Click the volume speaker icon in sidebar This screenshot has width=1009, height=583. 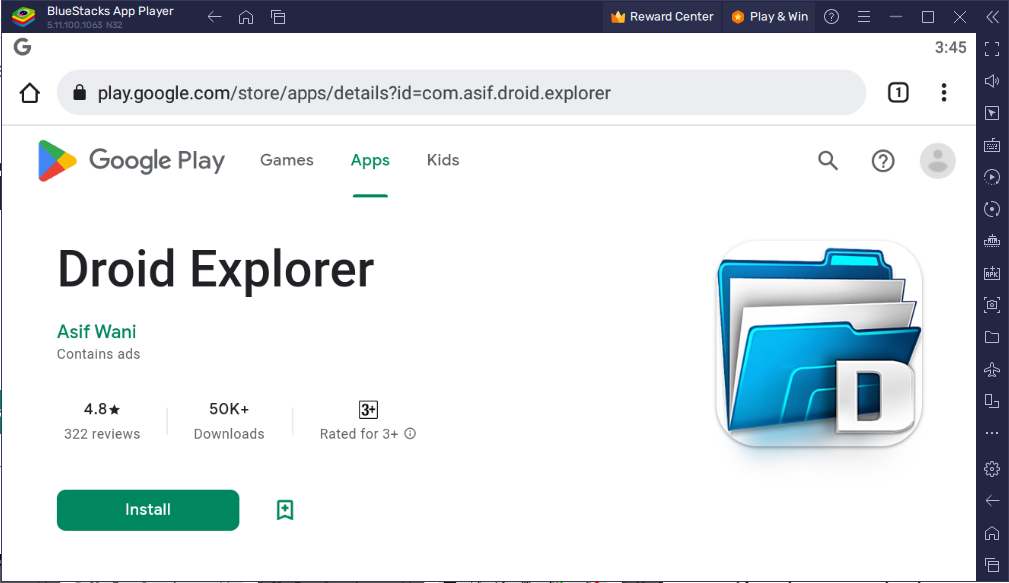992,80
